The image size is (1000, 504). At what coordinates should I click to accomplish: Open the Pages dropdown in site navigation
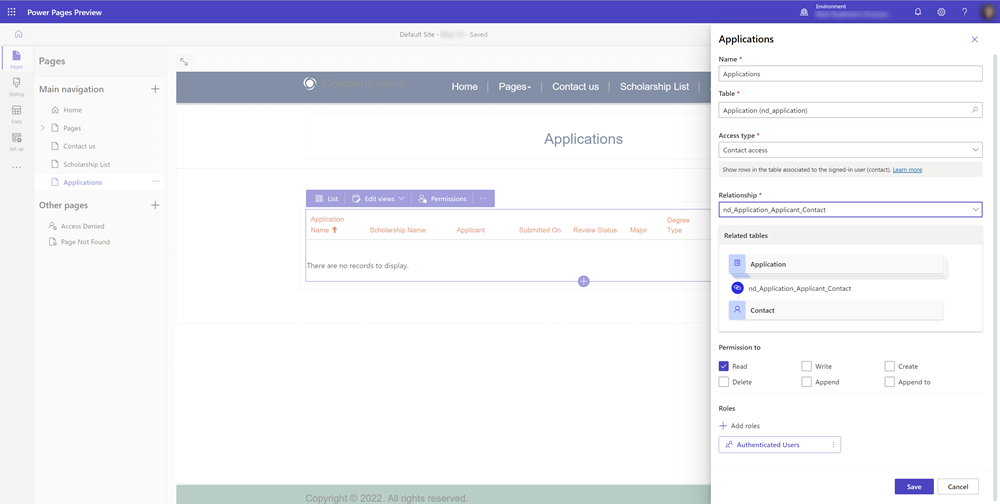515,87
